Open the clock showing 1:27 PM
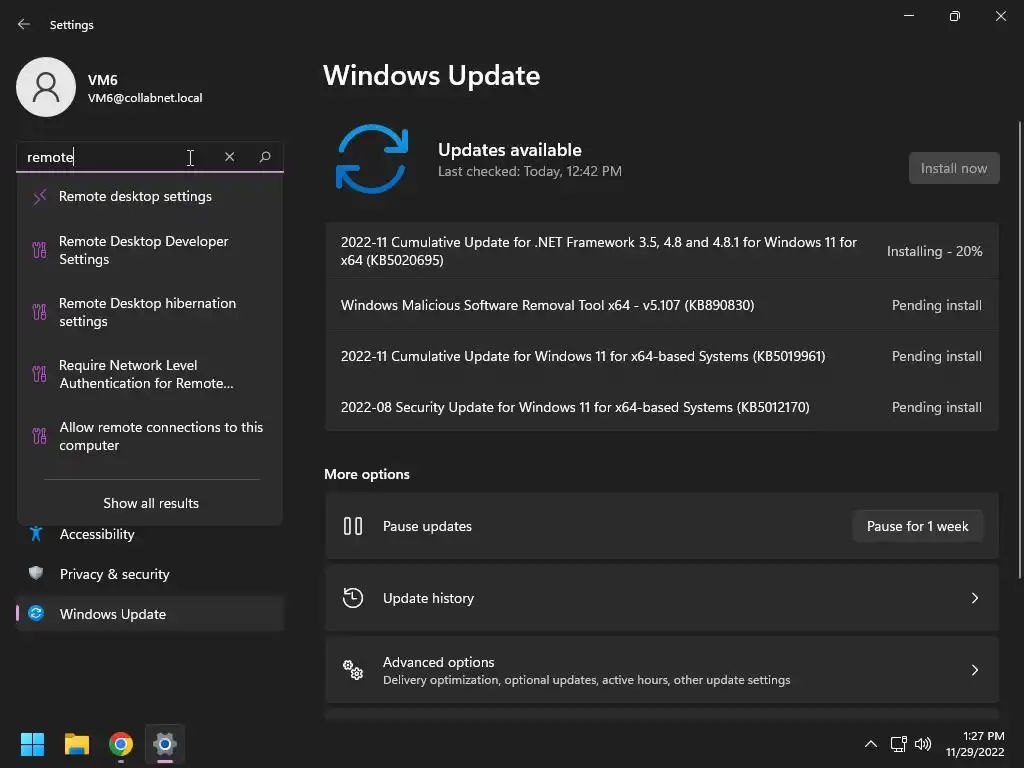The width and height of the screenshot is (1024, 768). 975,744
